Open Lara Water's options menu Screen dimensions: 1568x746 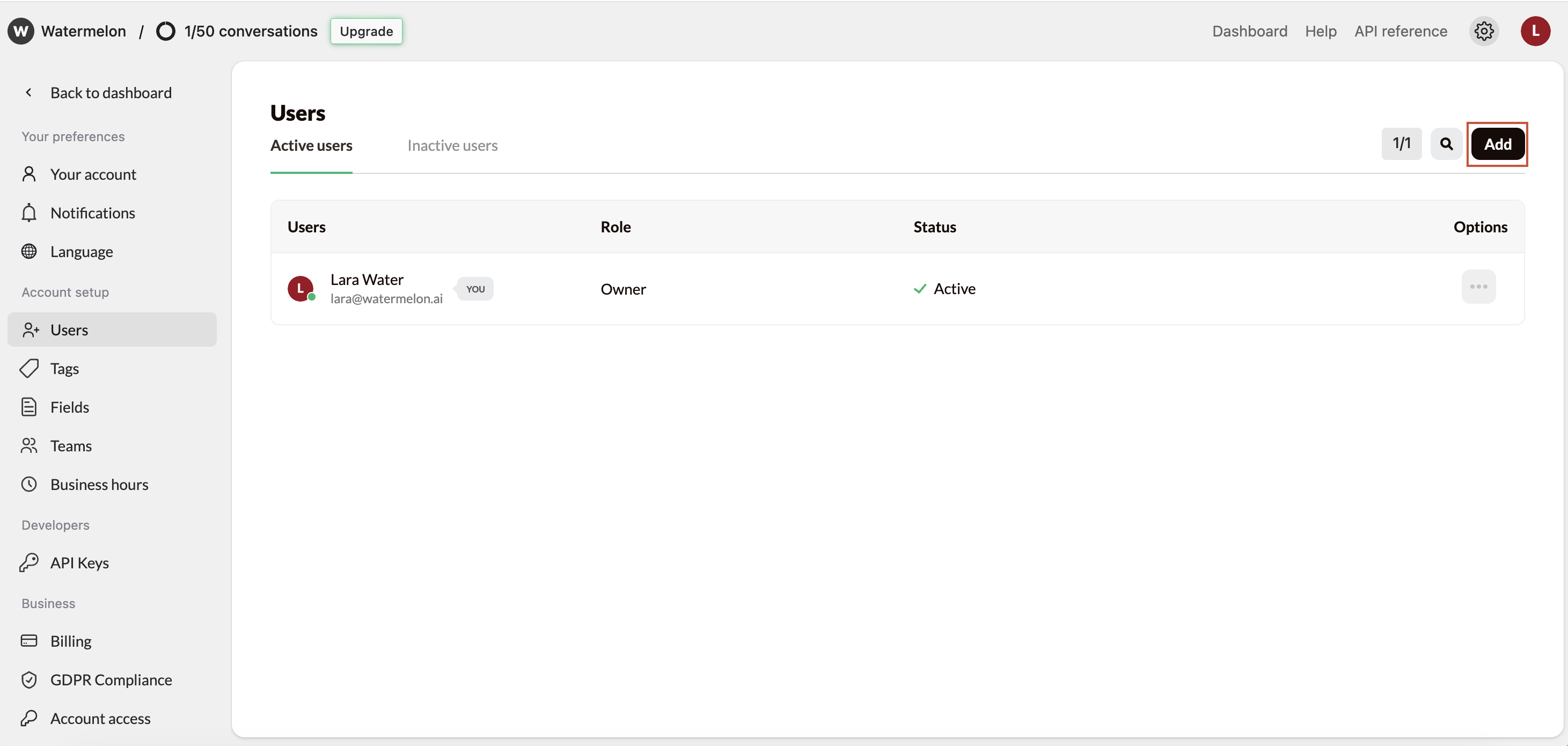pos(1478,287)
